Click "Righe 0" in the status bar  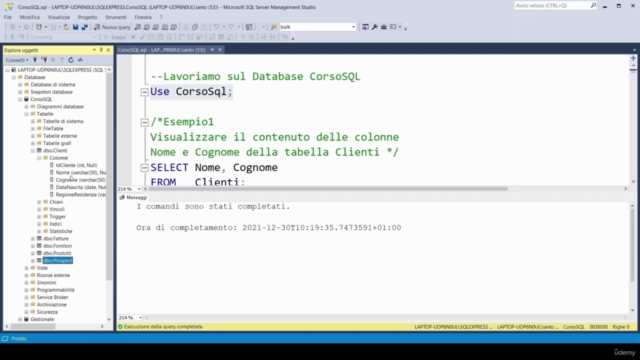pos(621,327)
